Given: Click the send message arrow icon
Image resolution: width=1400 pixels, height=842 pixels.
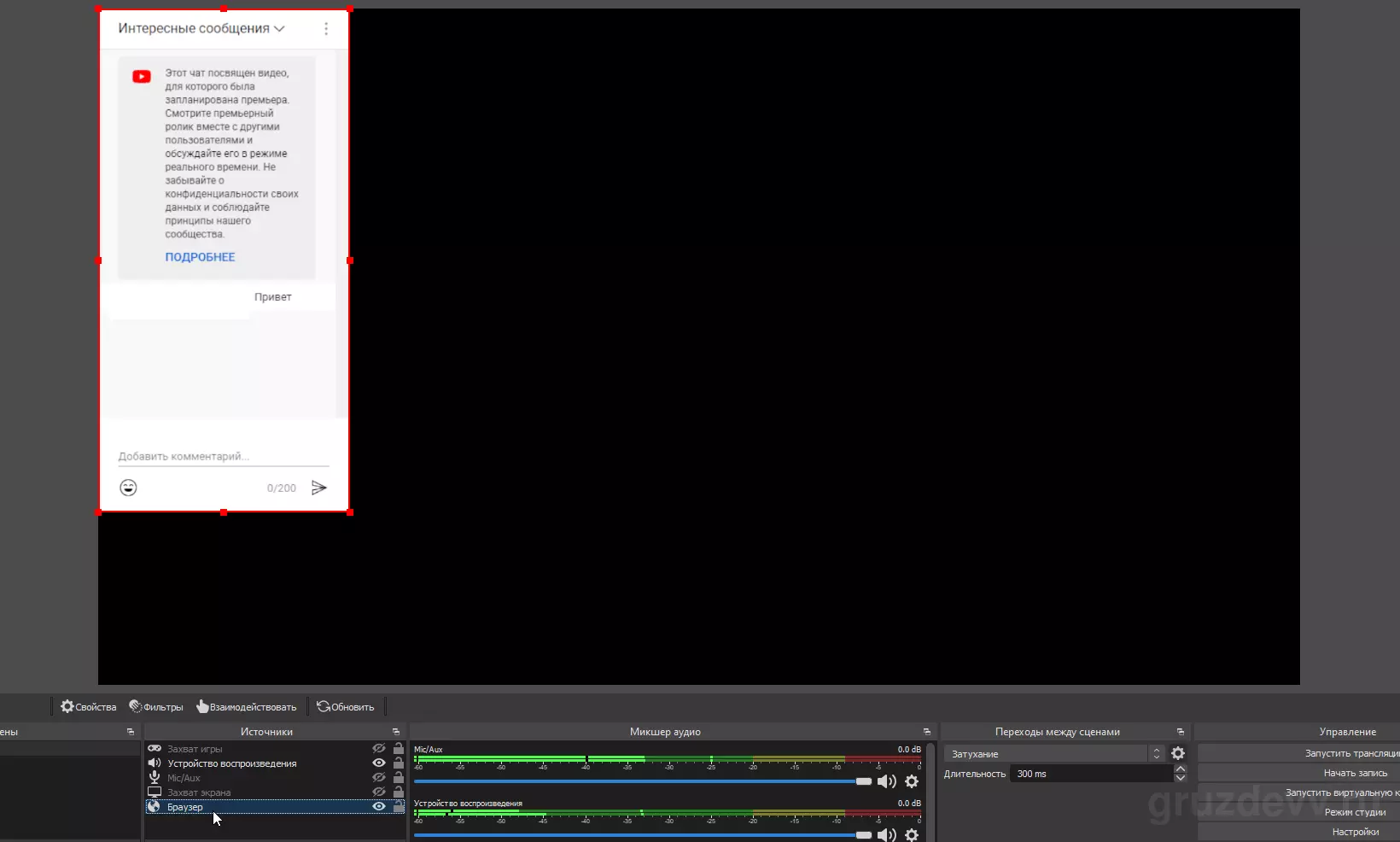Looking at the screenshot, I should (x=318, y=488).
